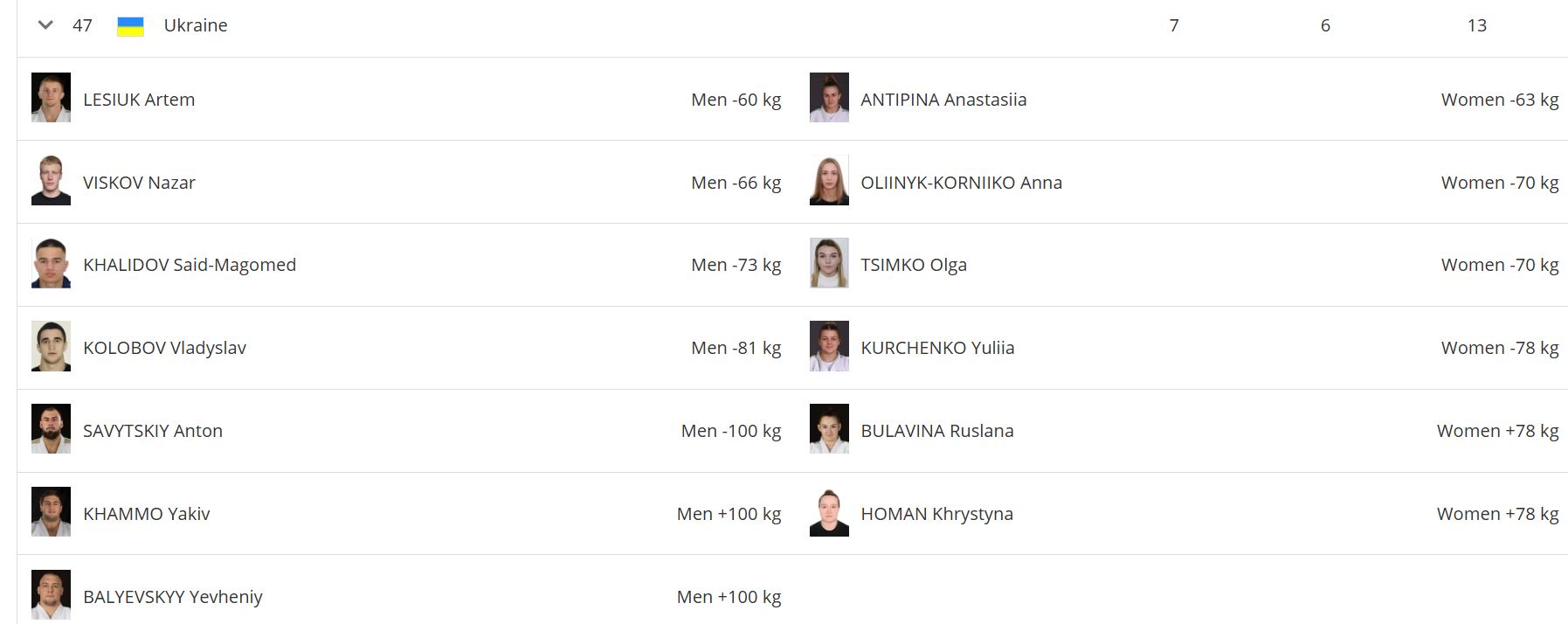The width and height of the screenshot is (1568, 624).
Task: Select HOMAN Khrystyna's portrait
Action: tap(829, 513)
